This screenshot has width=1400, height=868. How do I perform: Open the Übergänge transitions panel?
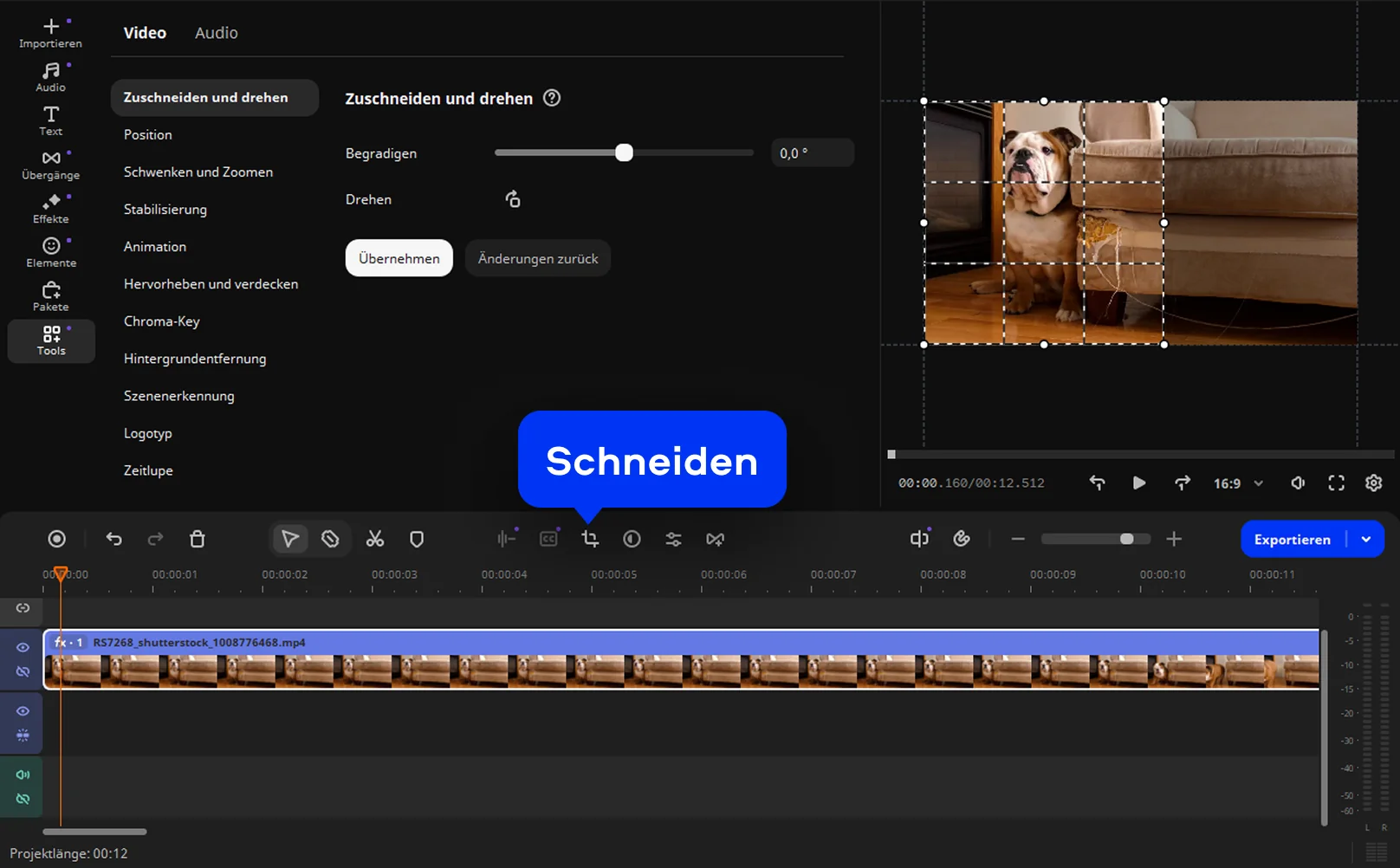click(51, 165)
